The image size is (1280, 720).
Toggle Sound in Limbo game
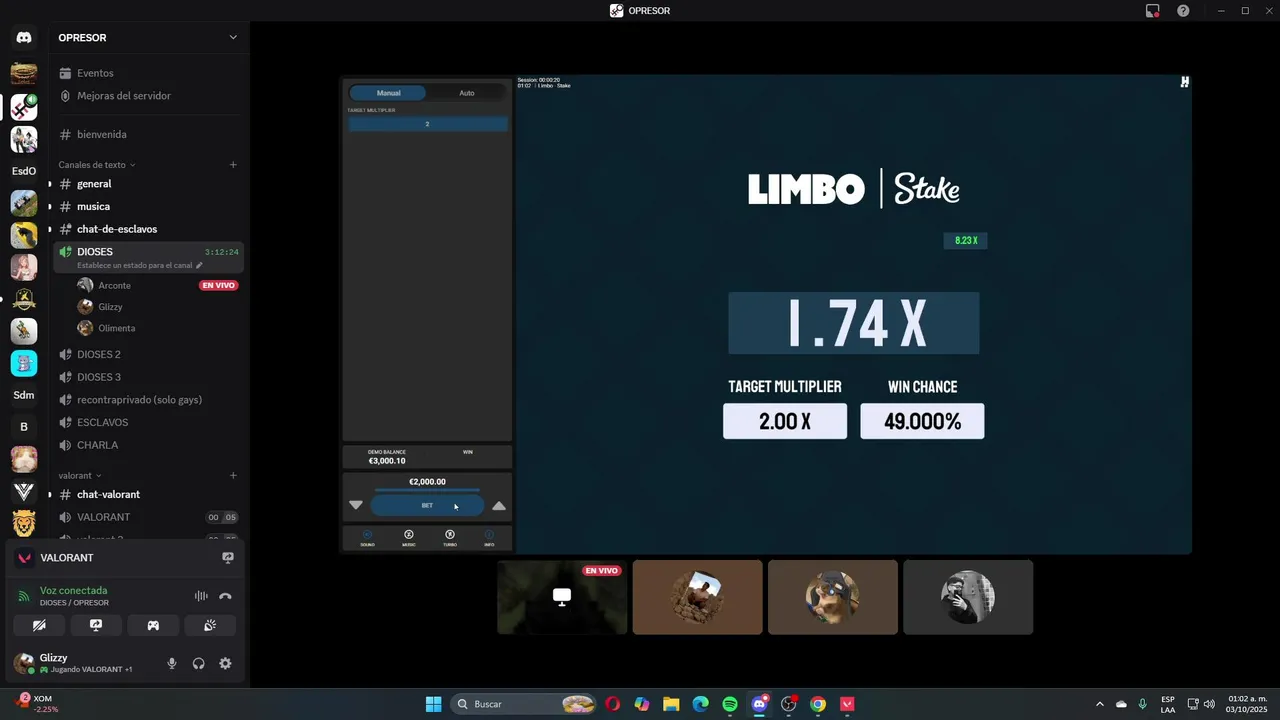tap(367, 538)
